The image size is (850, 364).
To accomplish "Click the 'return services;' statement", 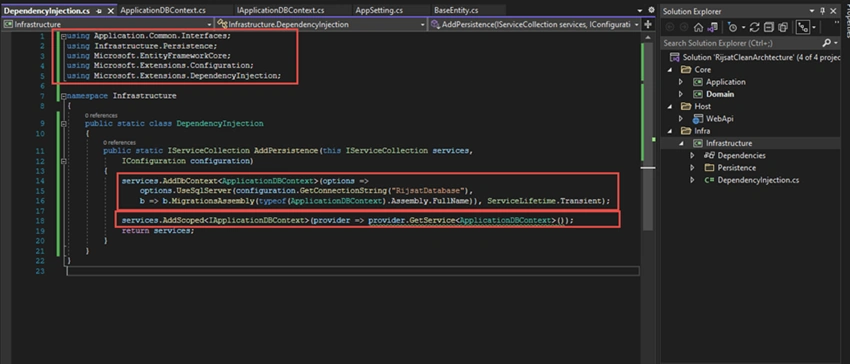I will [158, 231].
